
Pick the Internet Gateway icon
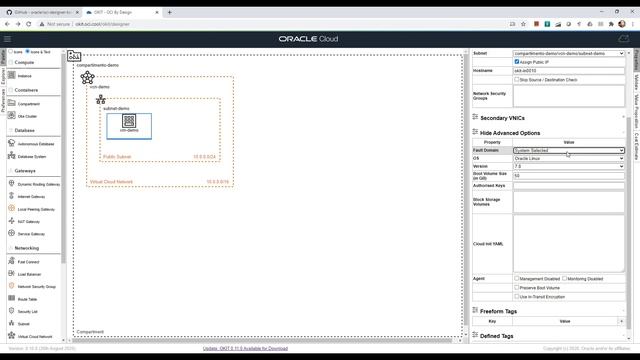(x=11, y=196)
